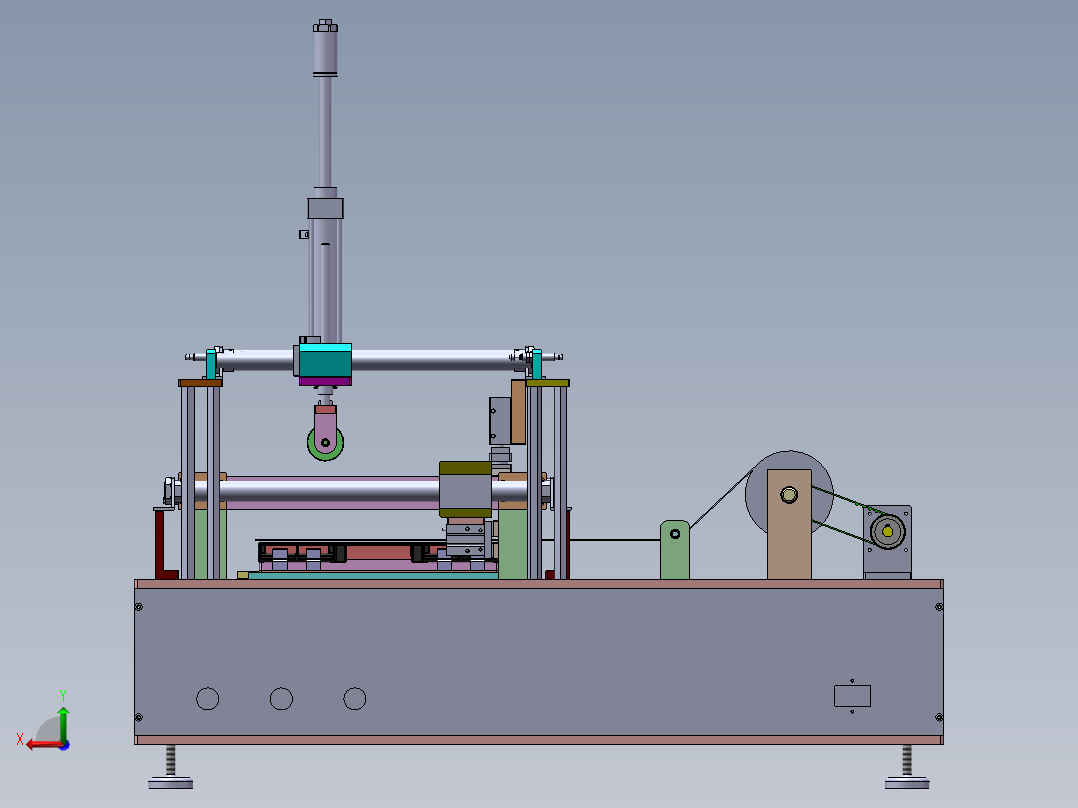Select the square collar block on the cylinder
1078x808 pixels.
(325, 208)
